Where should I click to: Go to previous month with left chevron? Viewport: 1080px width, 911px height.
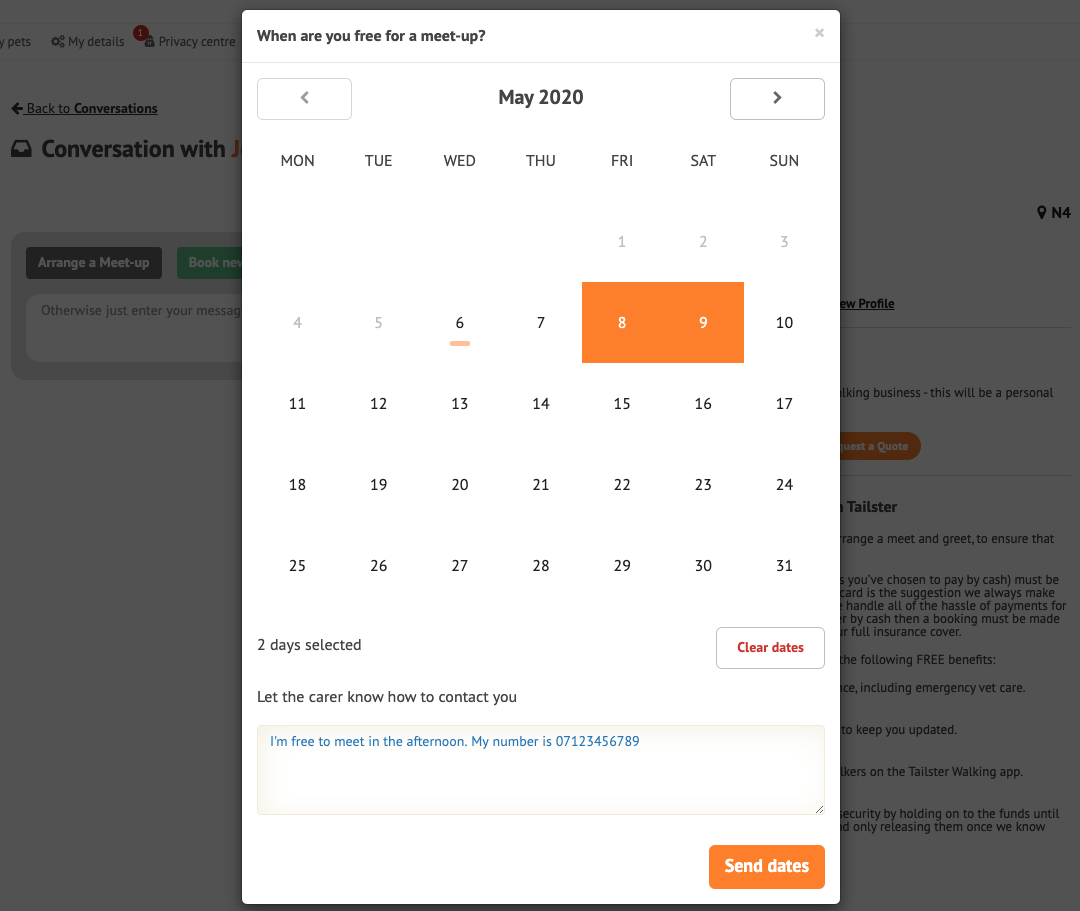(x=304, y=98)
